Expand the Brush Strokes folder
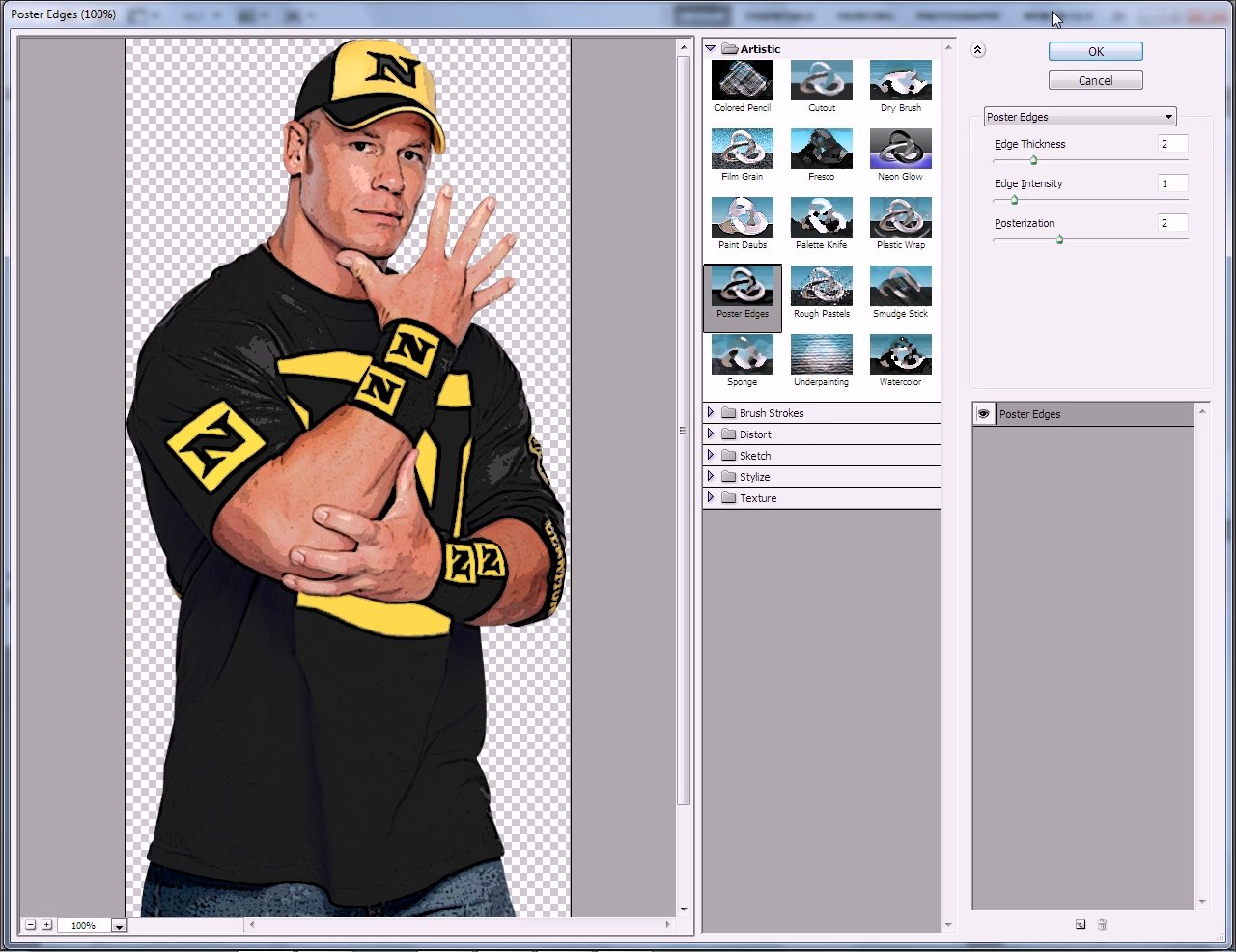The height and width of the screenshot is (952, 1236). pyautogui.click(x=711, y=412)
